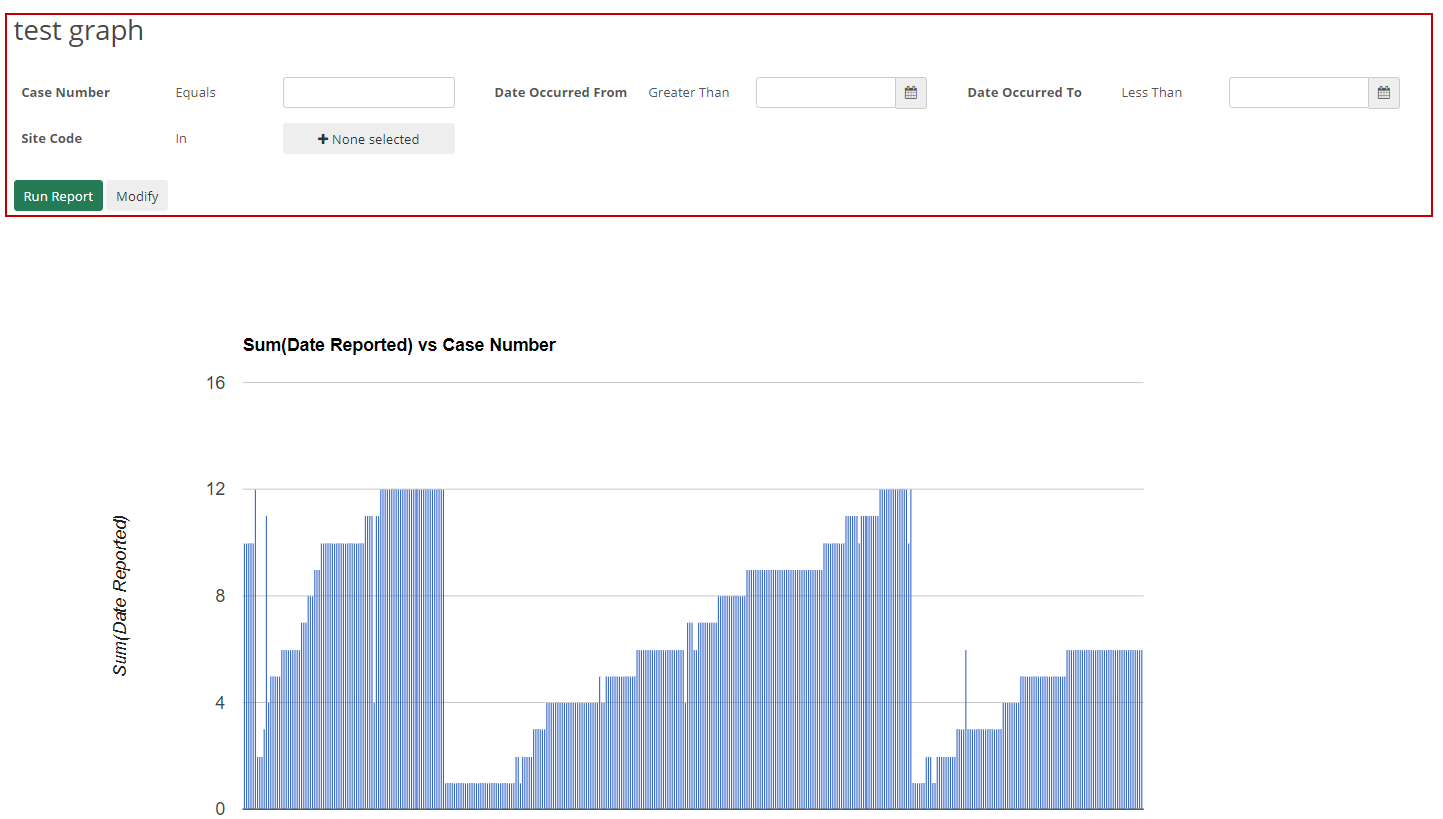This screenshot has width=1443, height=819.
Task: Click the Greater Than operator label
Action: click(x=688, y=92)
